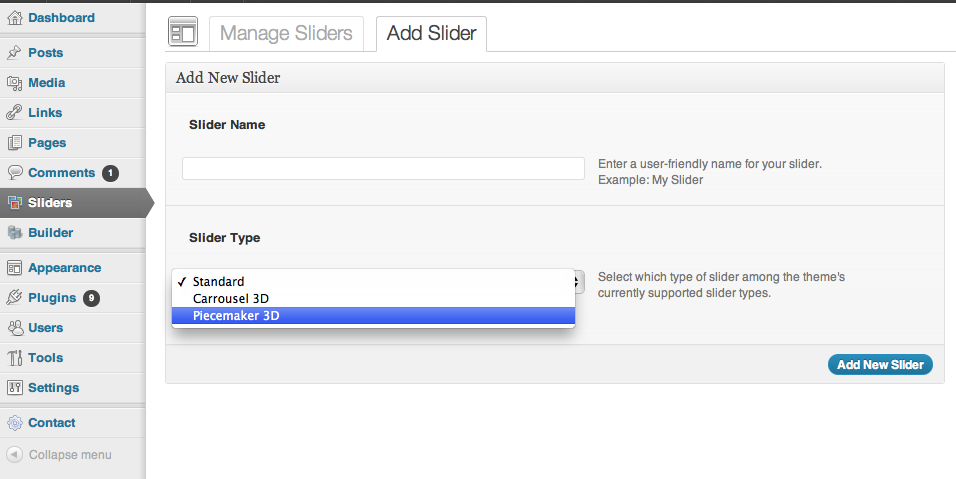Click the Posts pushpin icon
956x479 pixels.
(14, 52)
